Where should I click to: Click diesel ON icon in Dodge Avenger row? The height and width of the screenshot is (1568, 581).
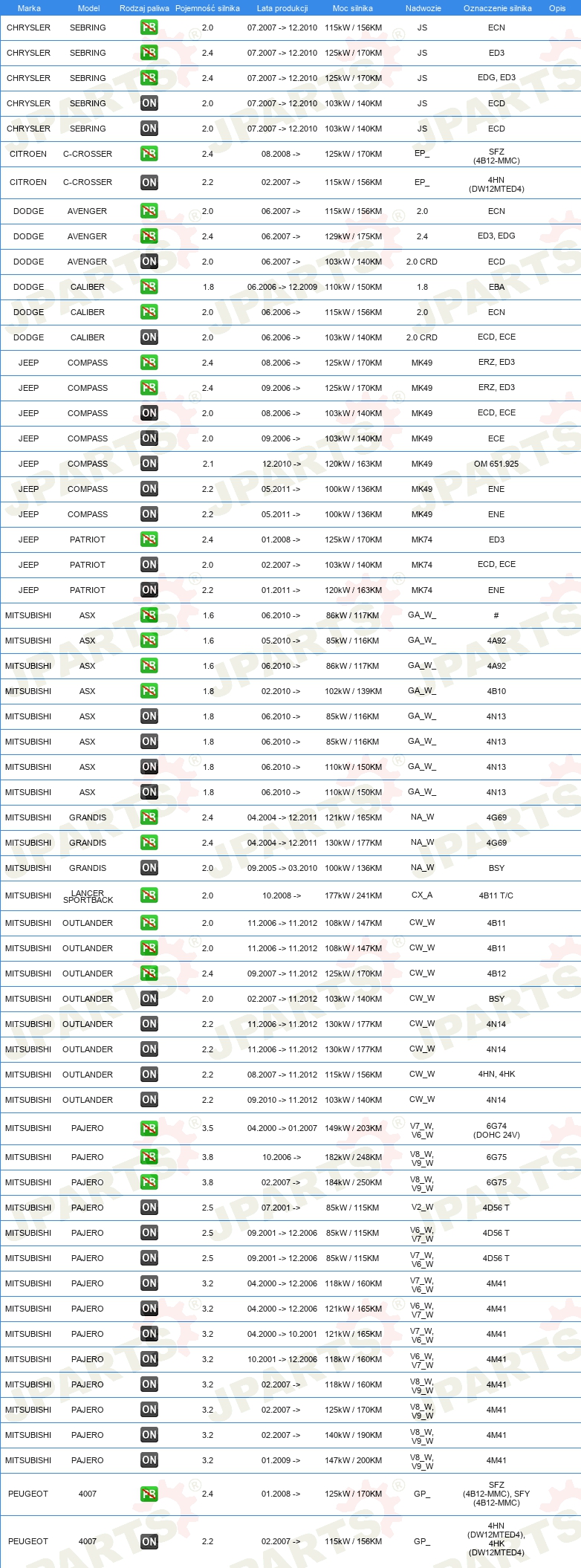(x=149, y=262)
